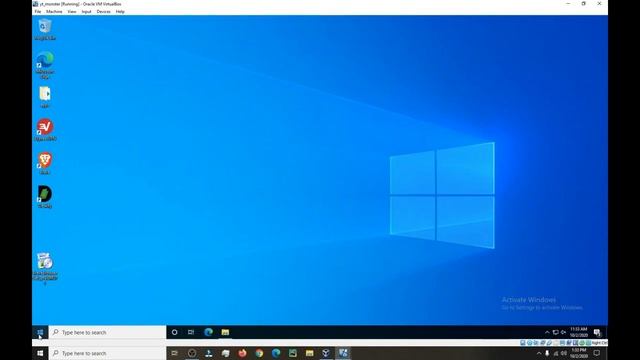
Task: Open Task View in the guest taskbar
Action: coord(191,332)
